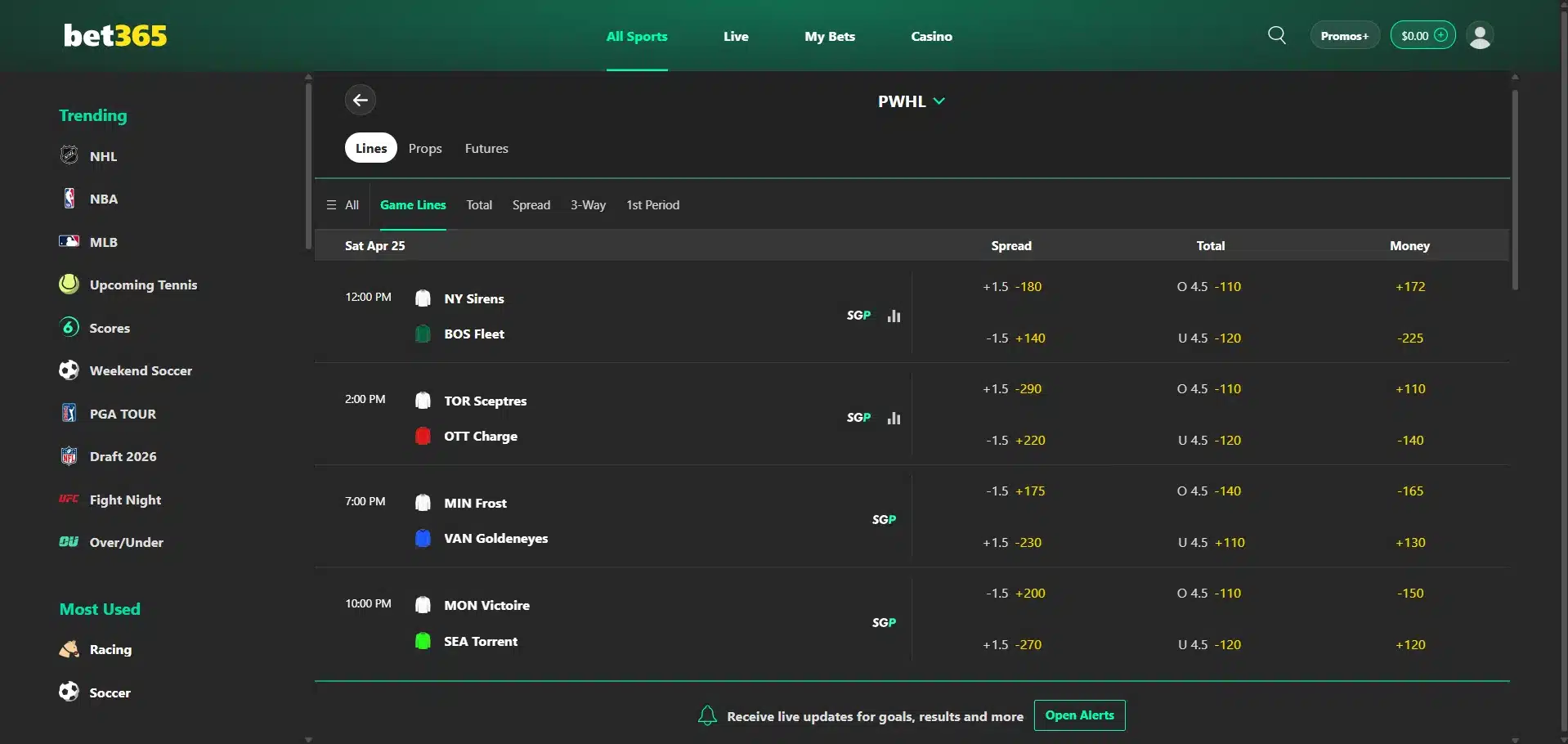The width and height of the screenshot is (1568, 744).
Task: Click the main content scrollbar
Action: [1515, 190]
